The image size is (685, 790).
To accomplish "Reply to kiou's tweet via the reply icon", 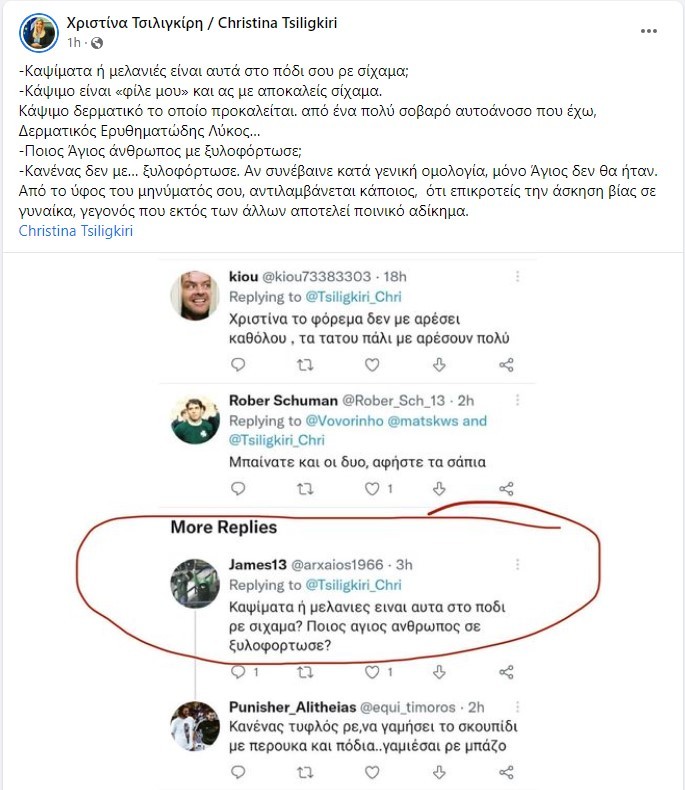I will [238, 365].
